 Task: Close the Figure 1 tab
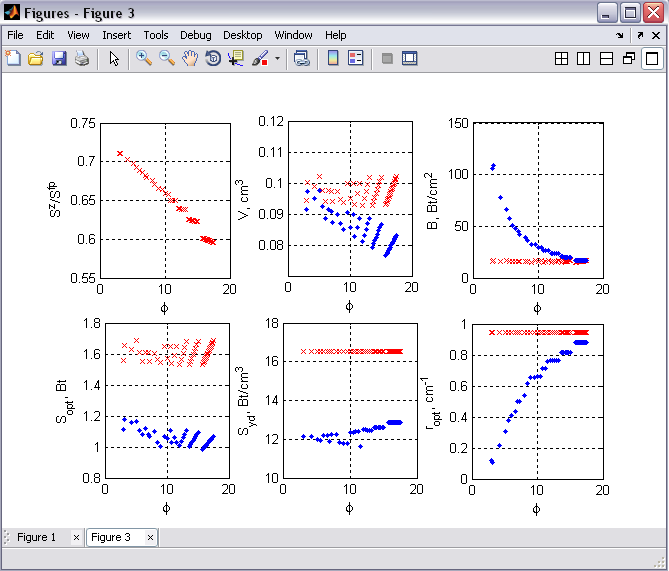76,537
